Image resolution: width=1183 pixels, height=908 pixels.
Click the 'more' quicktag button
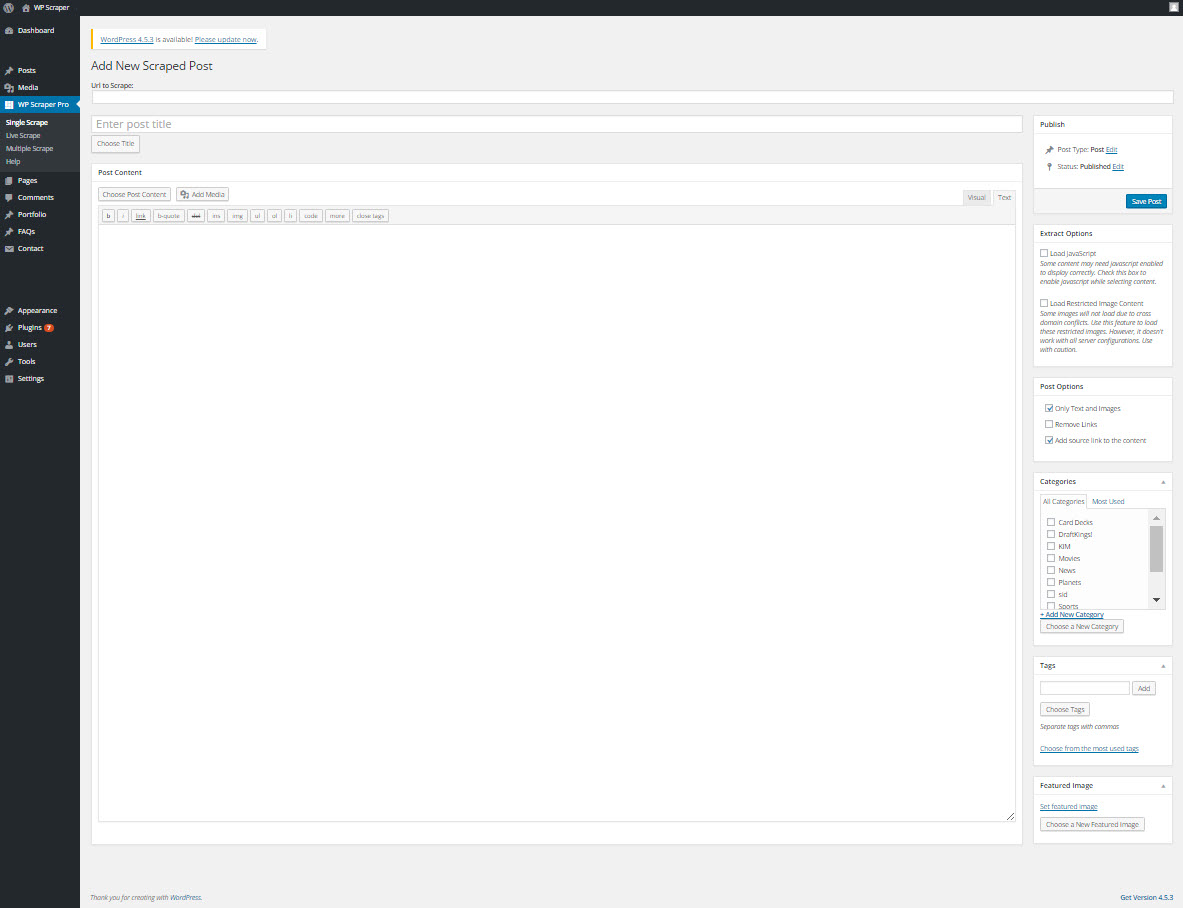click(337, 216)
